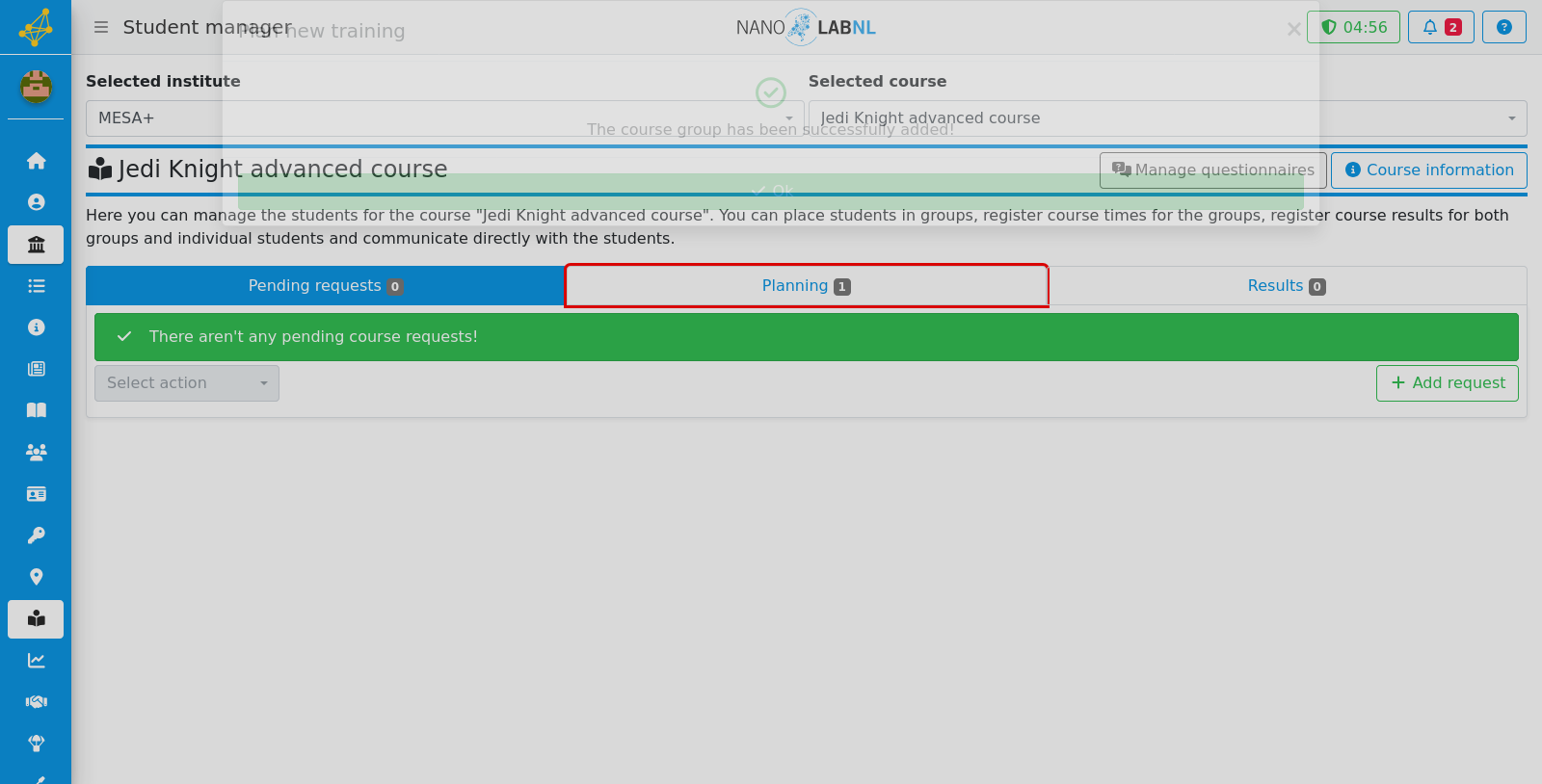Switch to the Planning tab
Viewport: 1542px width, 784px height.
pos(807,286)
